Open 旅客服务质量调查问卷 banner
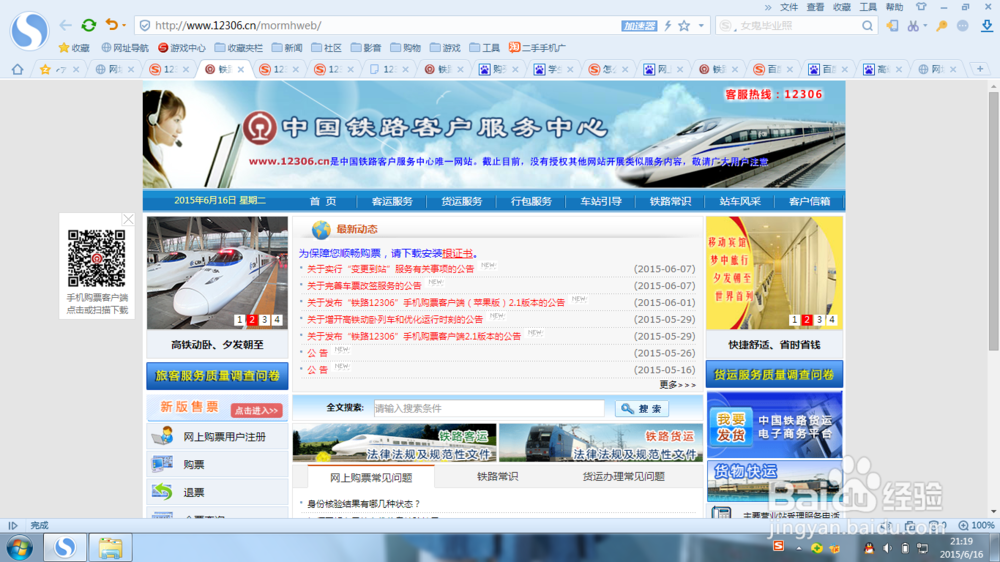Viewport: 1000px width, 562px height. [217, 376]
